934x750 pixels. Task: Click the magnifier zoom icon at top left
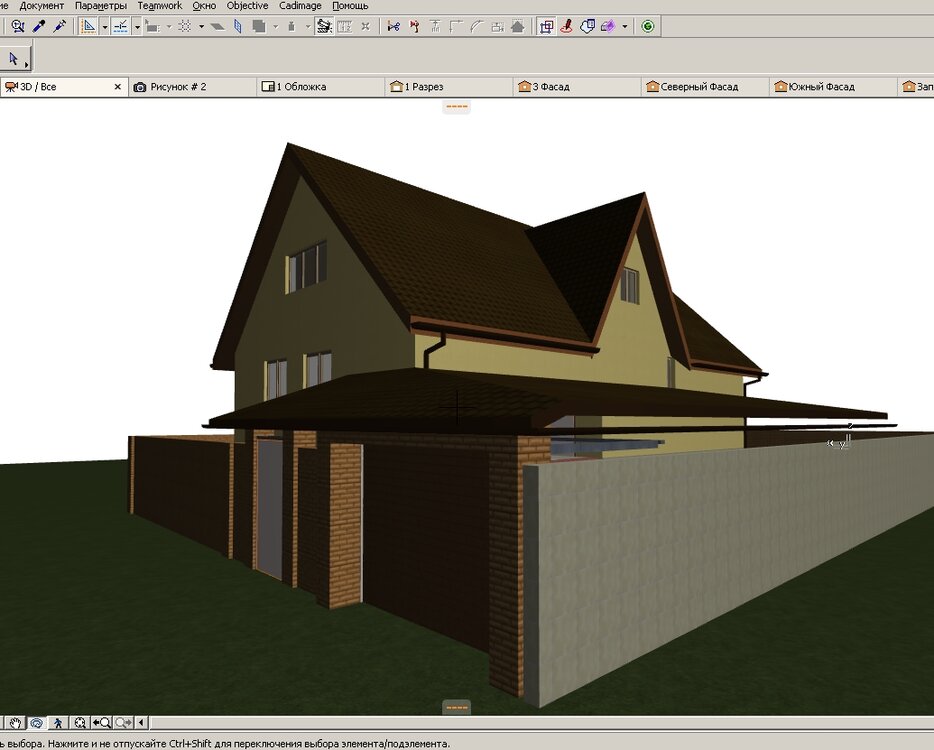[17, 27]
